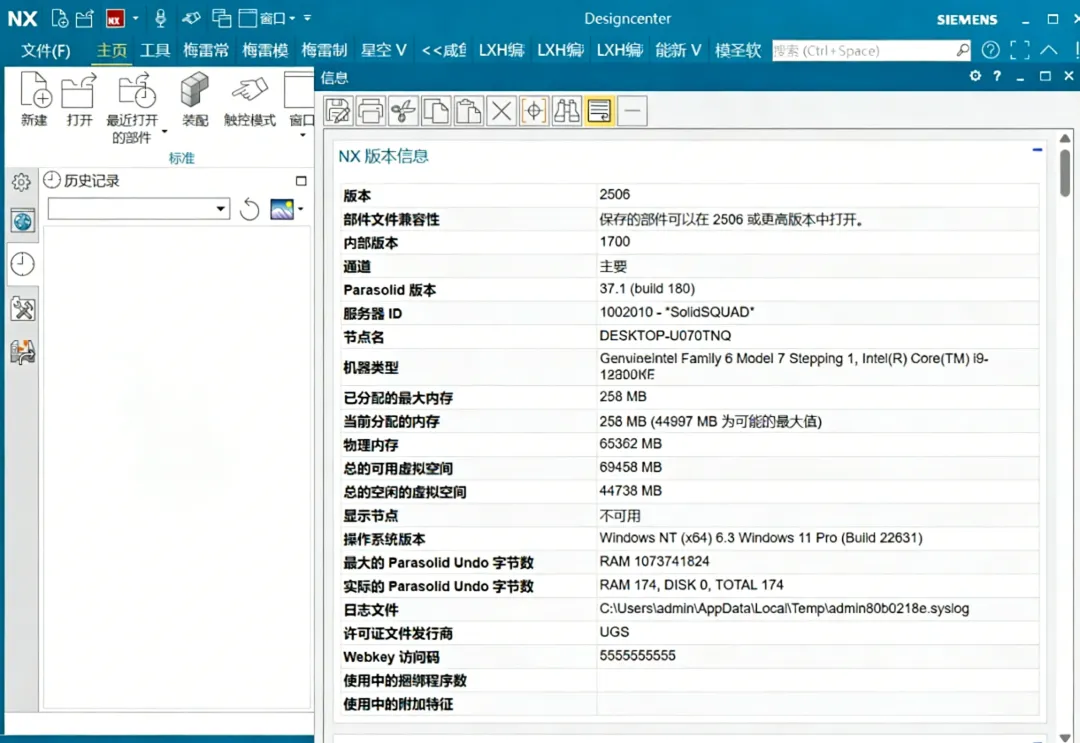Click the 版本 value 2506

click(614, 194)
